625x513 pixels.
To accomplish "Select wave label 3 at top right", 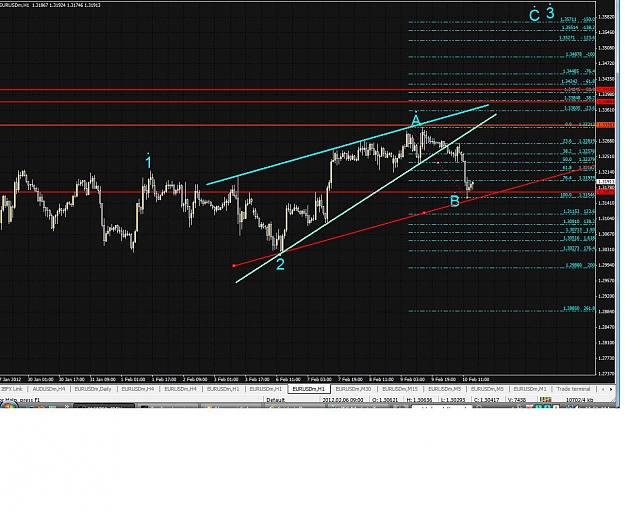I will click(550, 13).
